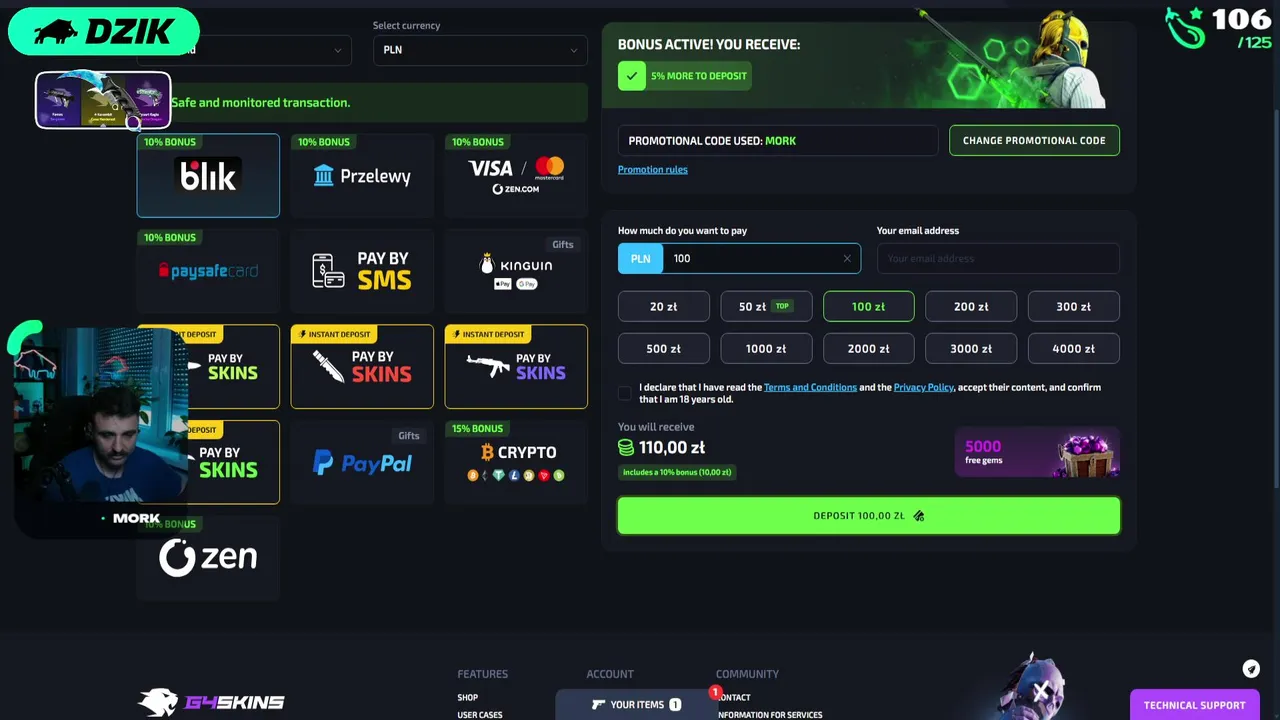The image size is (1280, 720).
Task: Select Pay by Skins with red knife
Action: tap(362, 366)
